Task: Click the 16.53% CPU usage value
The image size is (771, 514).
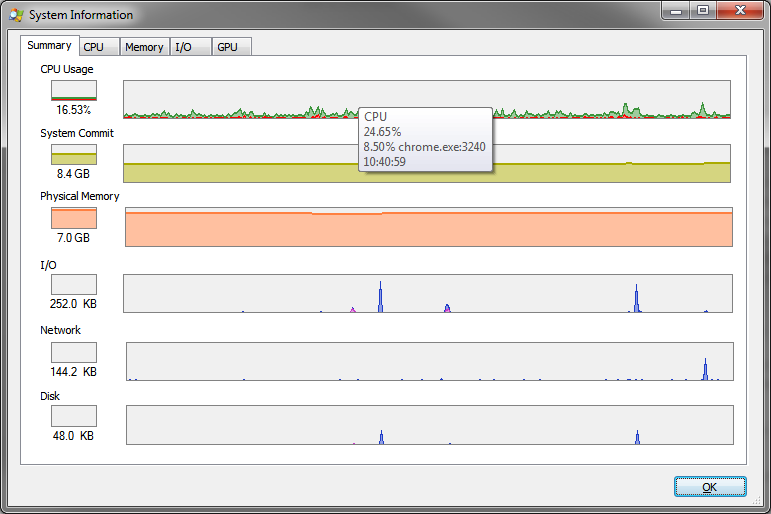Action: (x=73, y=110)
